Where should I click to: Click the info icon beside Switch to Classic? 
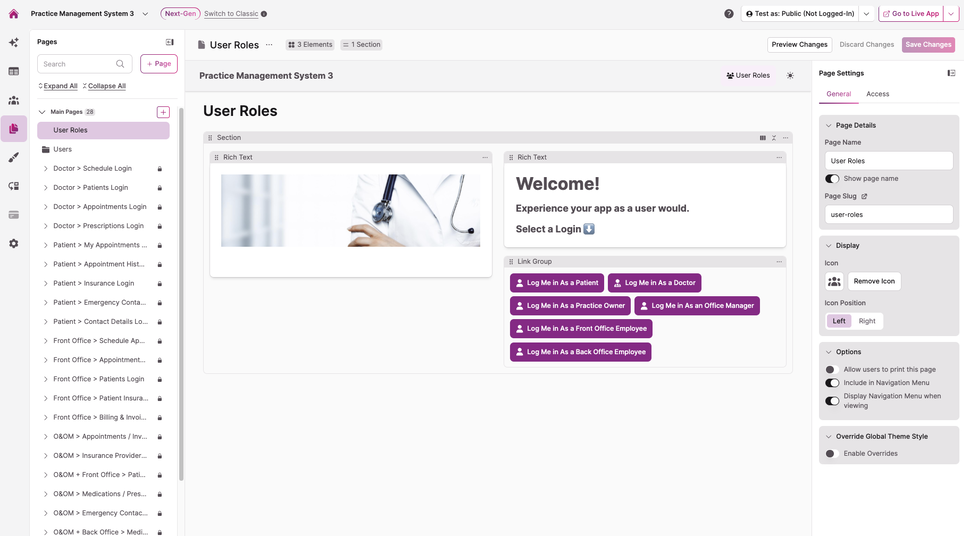[x=264, y=14]
